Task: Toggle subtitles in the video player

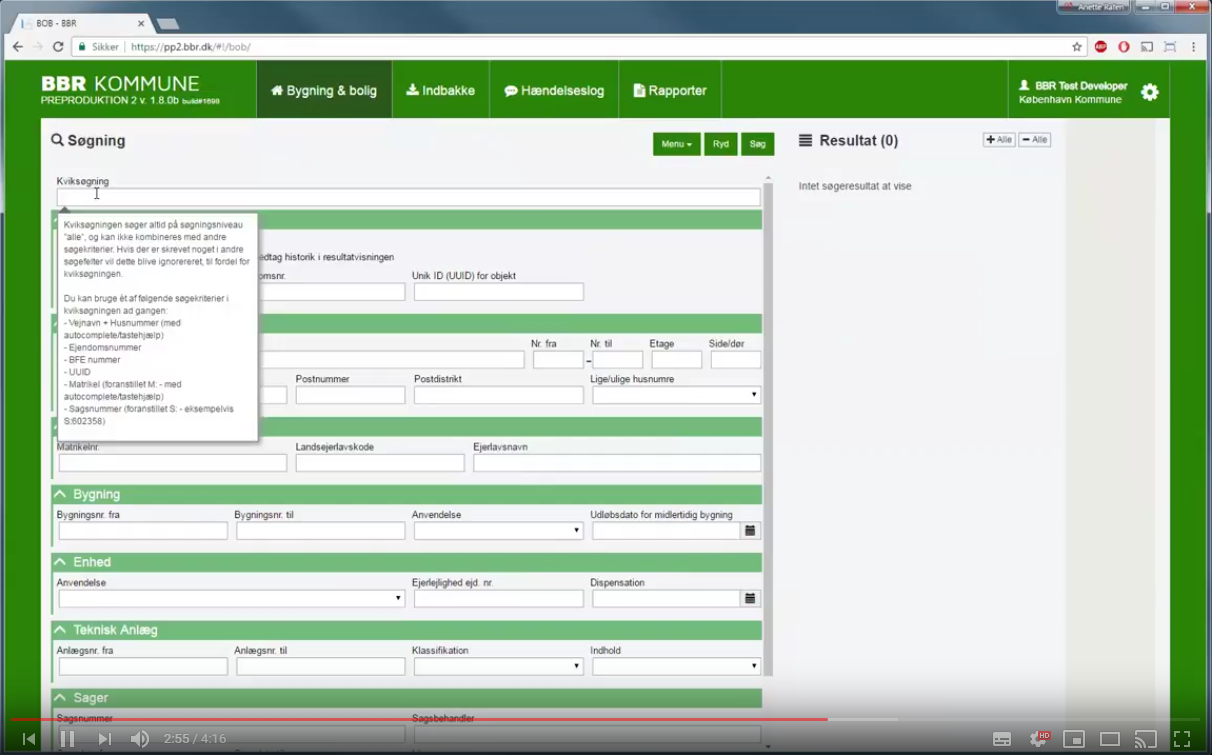Action: [x=1002, y=739]
